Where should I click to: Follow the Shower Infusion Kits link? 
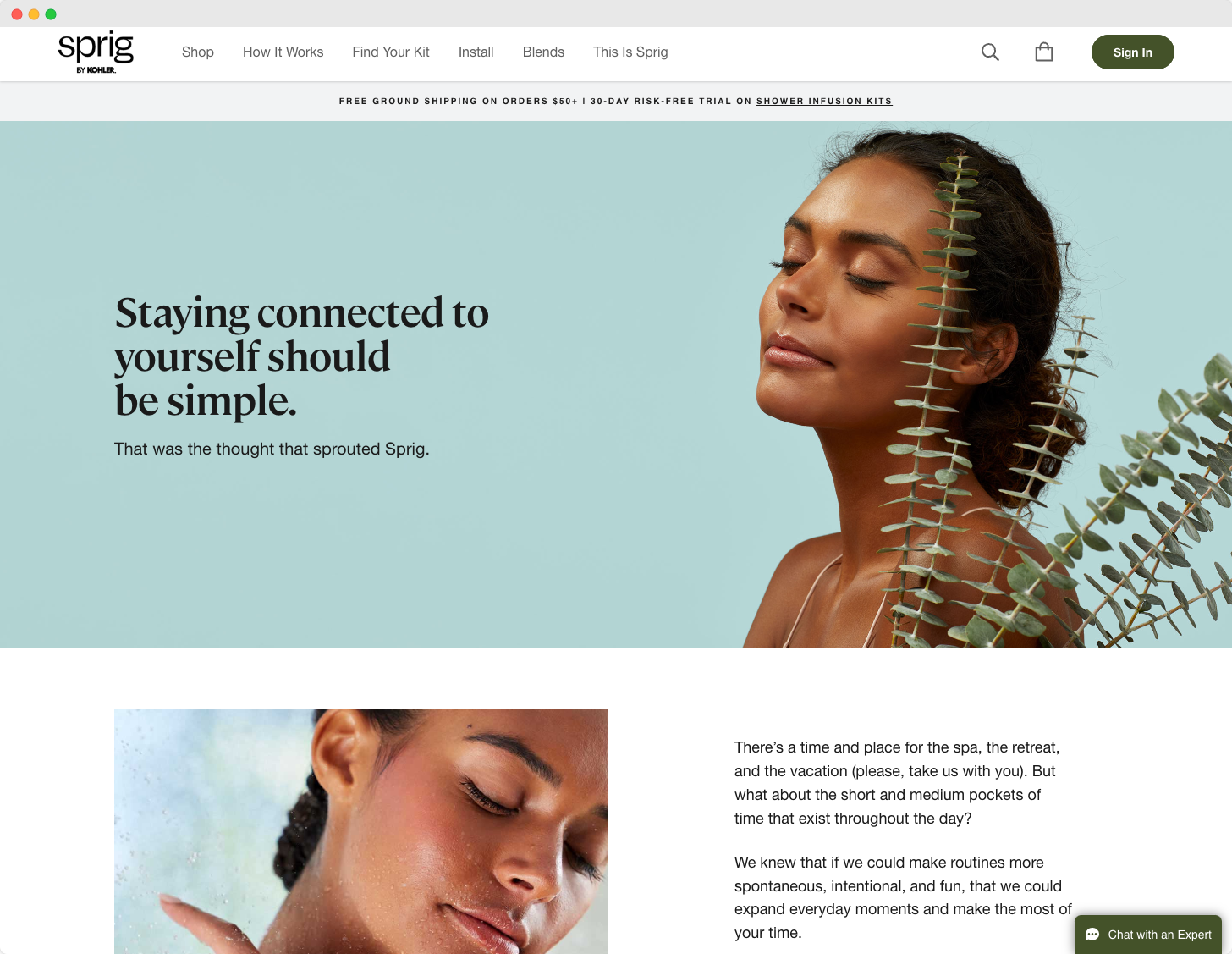click(x=824, y=102)
